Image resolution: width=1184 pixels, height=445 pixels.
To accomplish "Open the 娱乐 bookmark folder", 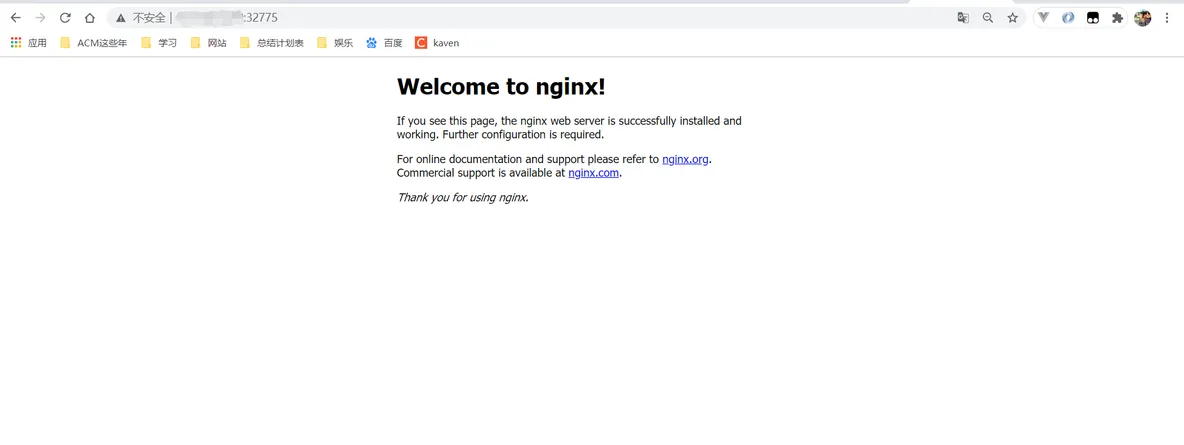I will click(x=335, y=43).
